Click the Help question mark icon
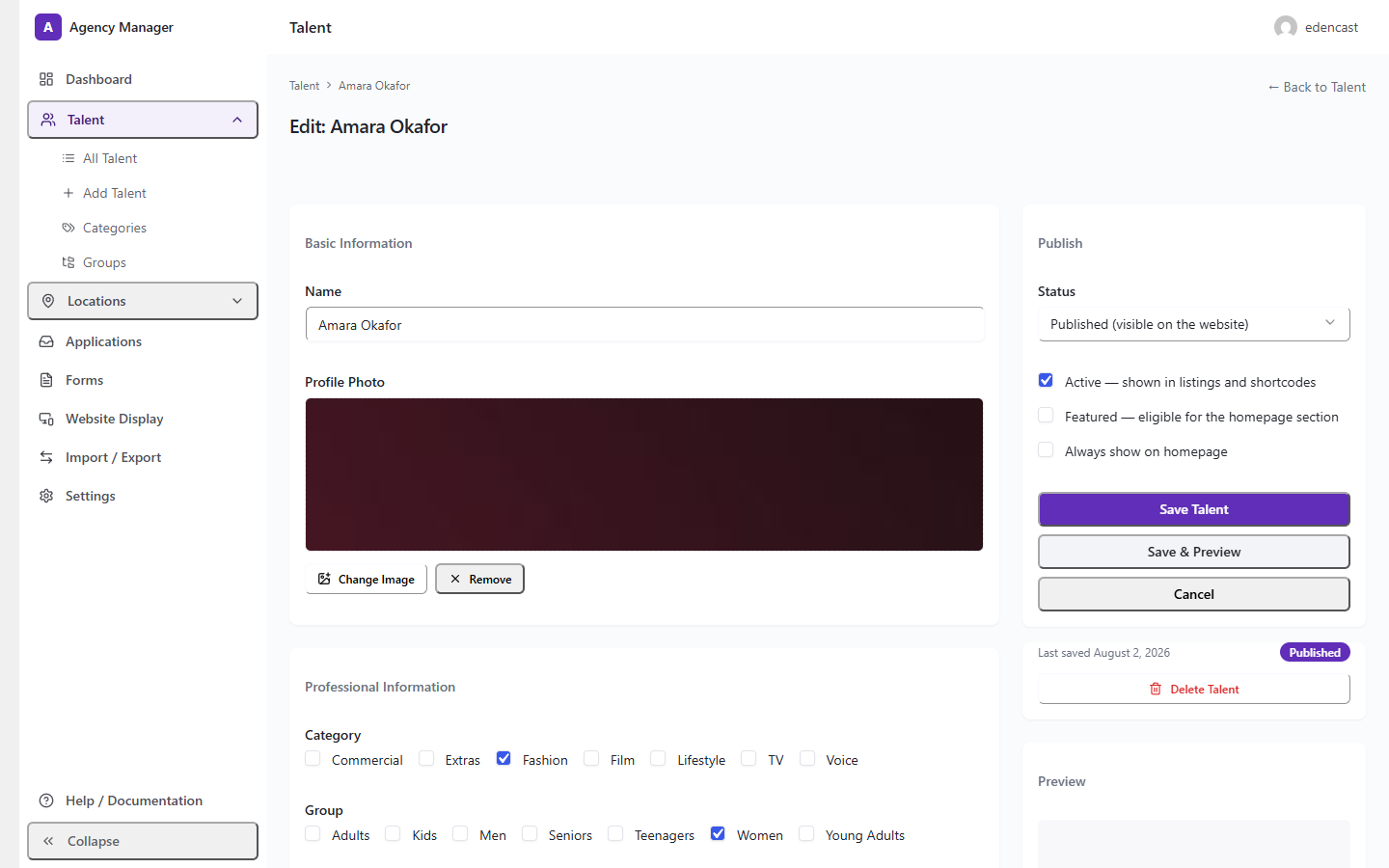This screenshot has height=868, width=1389. [46, 800]
